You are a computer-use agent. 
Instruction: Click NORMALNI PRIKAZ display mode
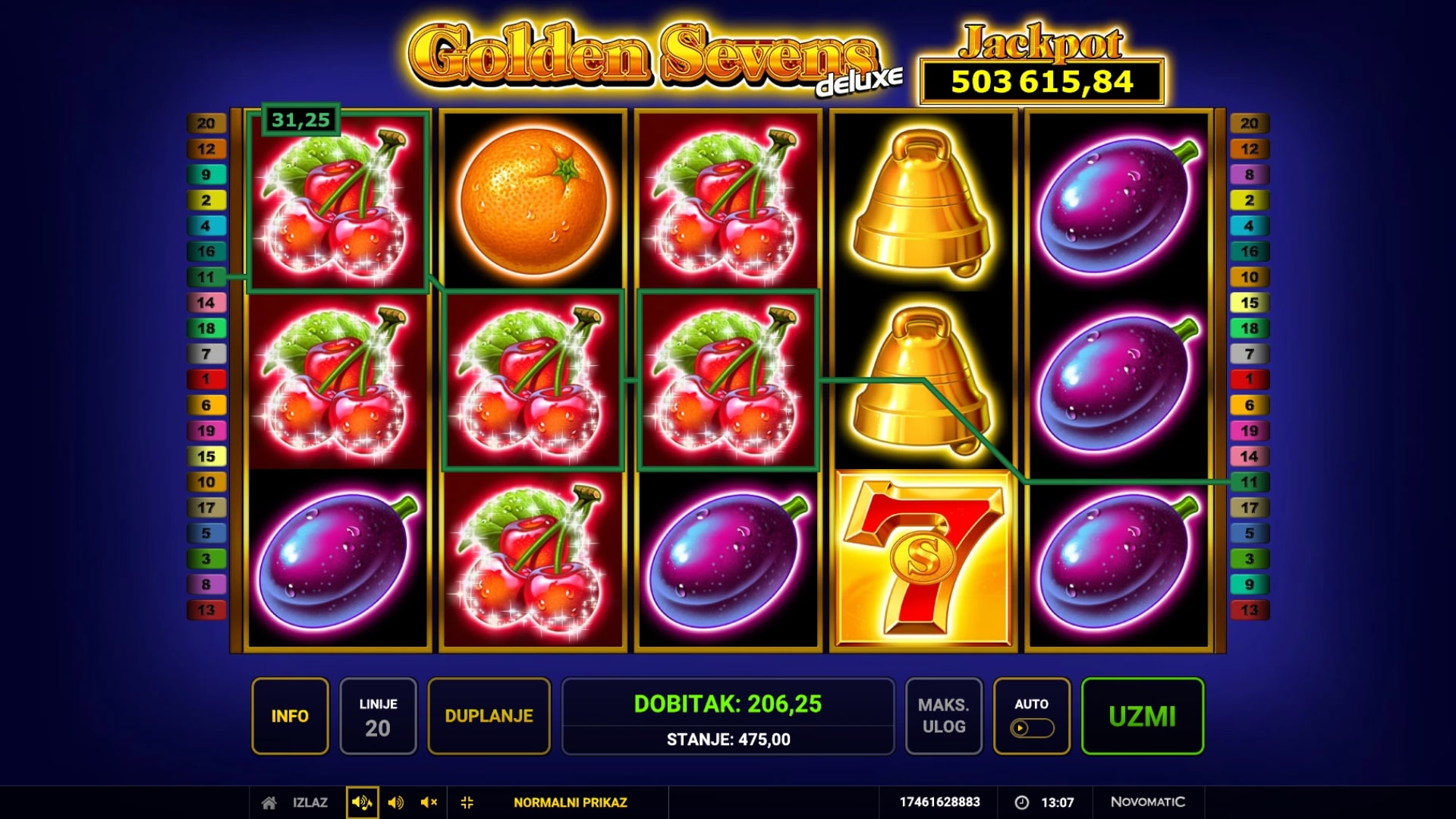coord(571,802)
